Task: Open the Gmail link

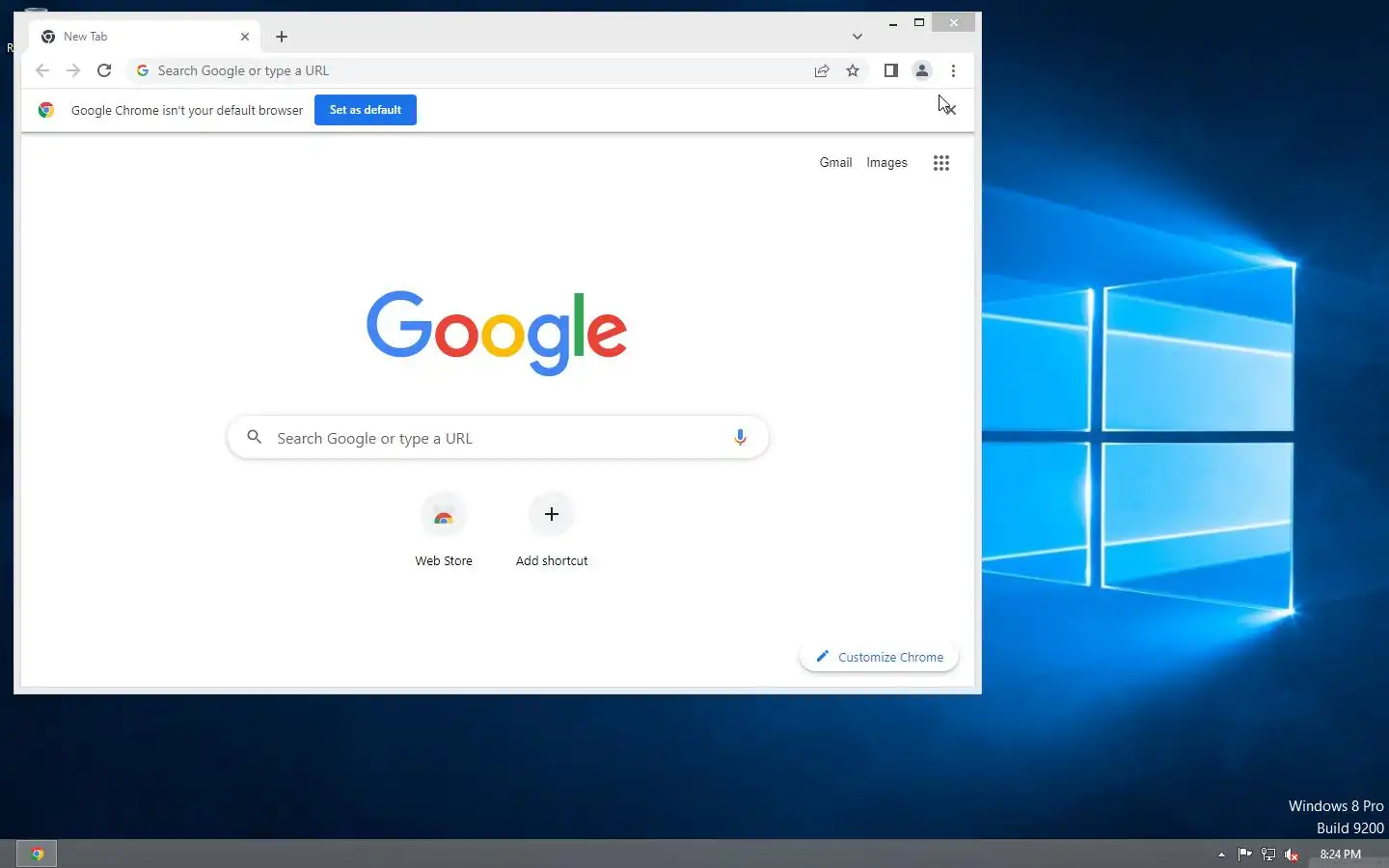Action: tap(835, 163)
